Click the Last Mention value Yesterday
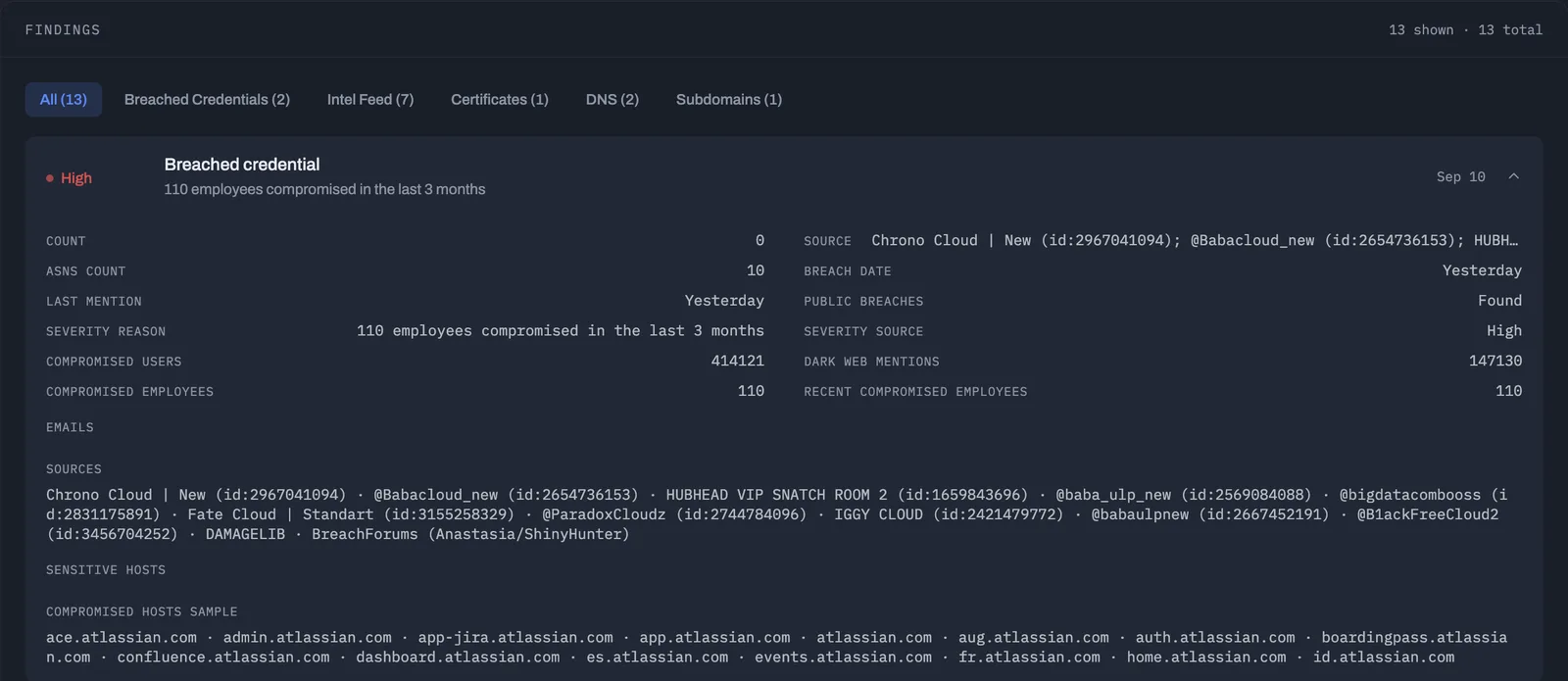This screenshot has height=681, width=1568. 724,301
